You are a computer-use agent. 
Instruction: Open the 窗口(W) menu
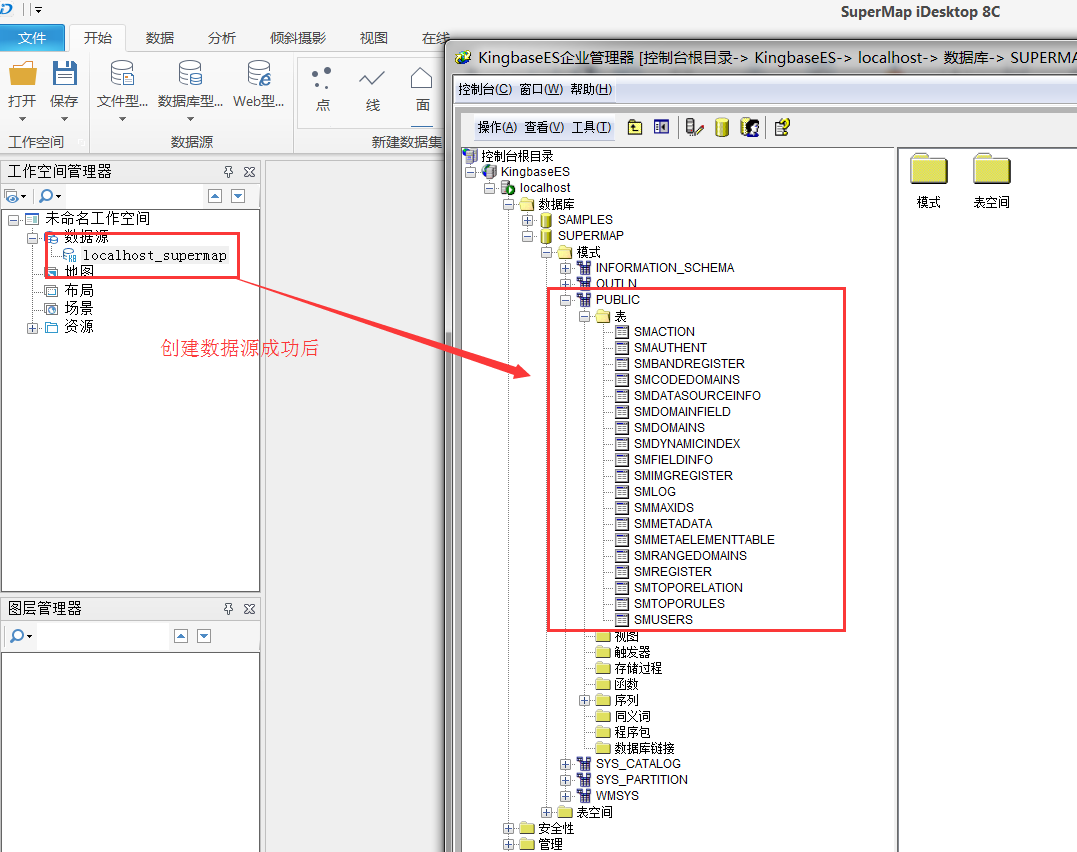click(541, 89)
